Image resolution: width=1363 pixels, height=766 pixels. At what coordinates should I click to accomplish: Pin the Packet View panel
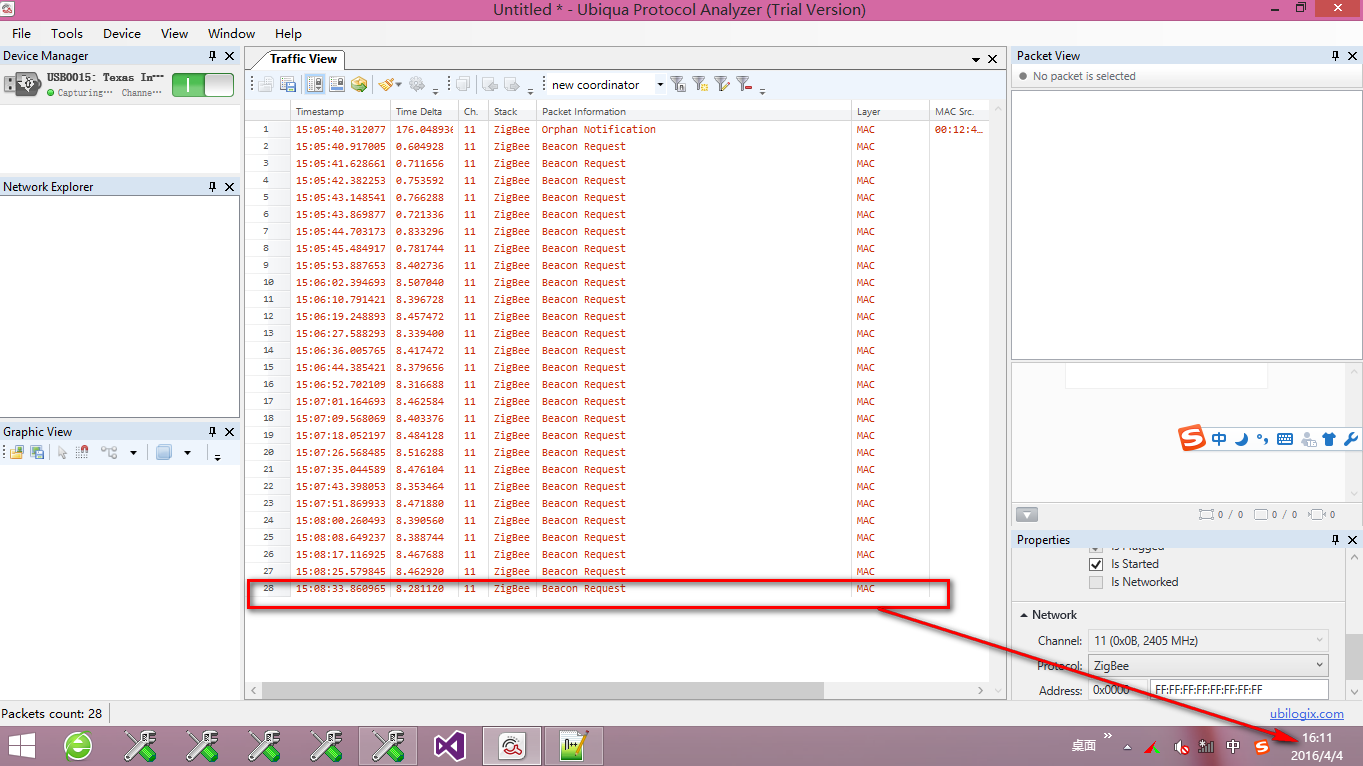1335,56
